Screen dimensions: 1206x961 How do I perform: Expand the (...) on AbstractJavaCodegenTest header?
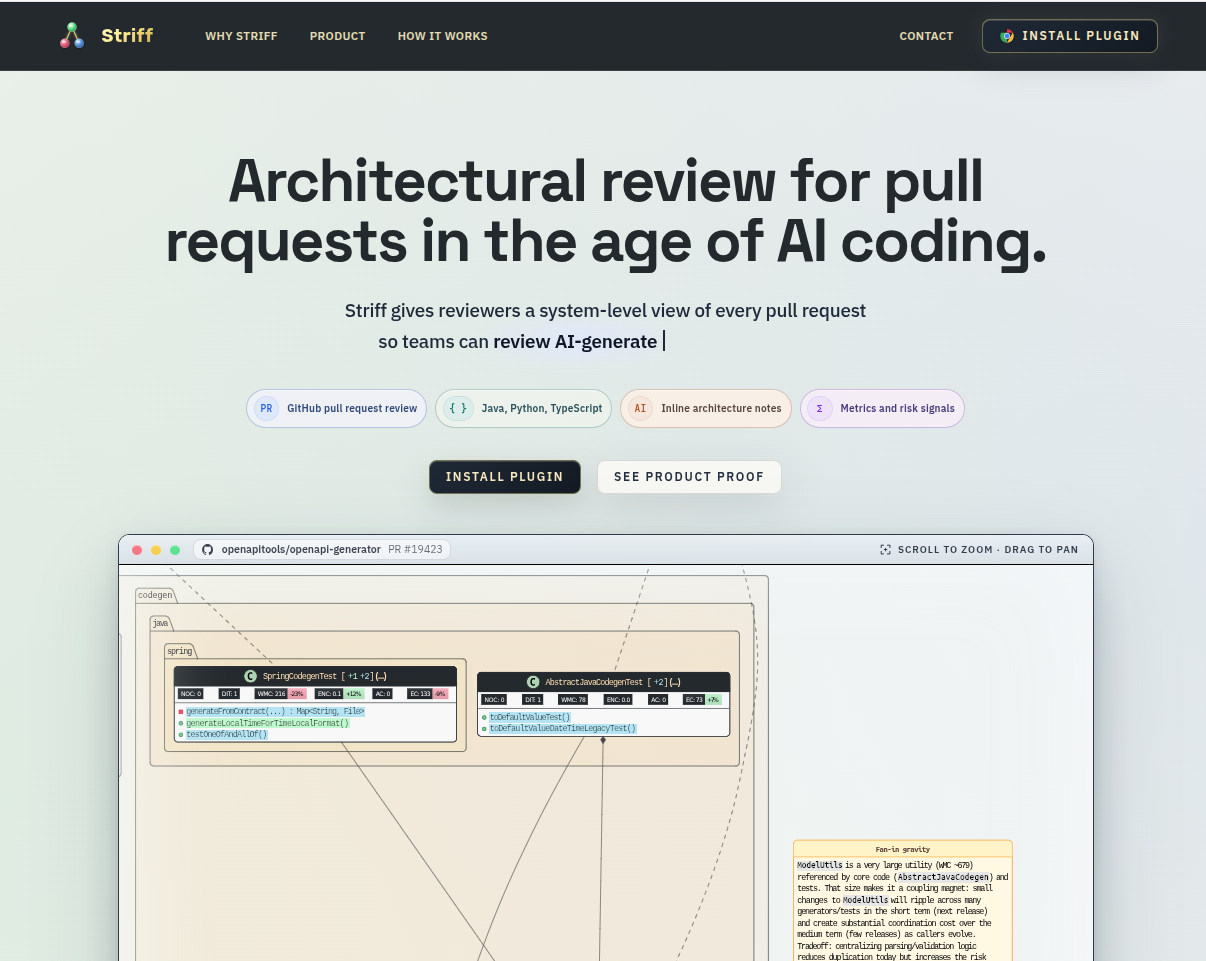click(x=674, y=682)
